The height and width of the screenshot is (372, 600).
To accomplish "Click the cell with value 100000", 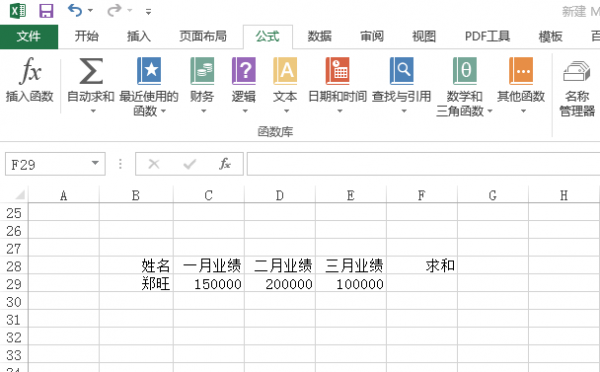I will click(x=351, y=284).
